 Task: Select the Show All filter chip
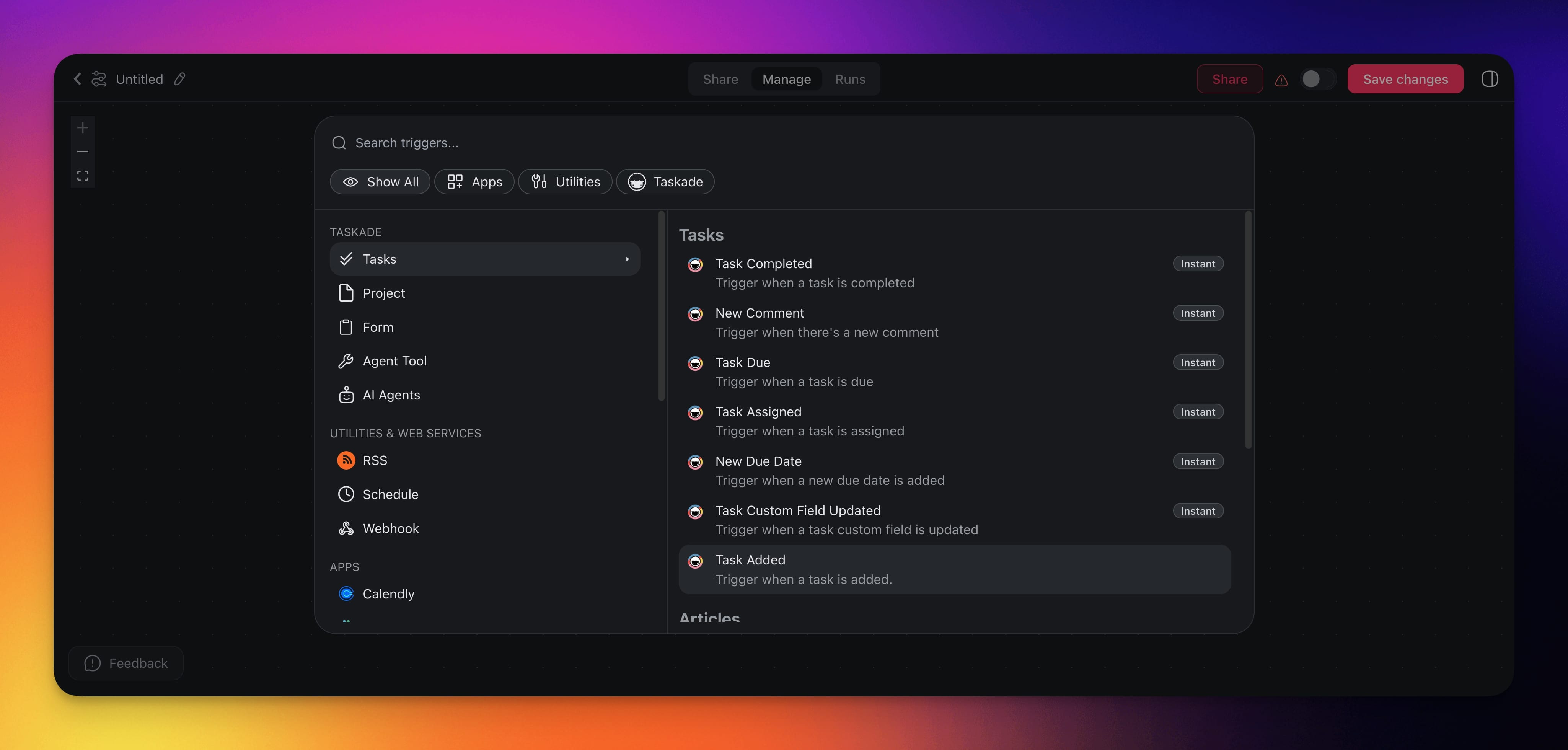click(380, 182)
